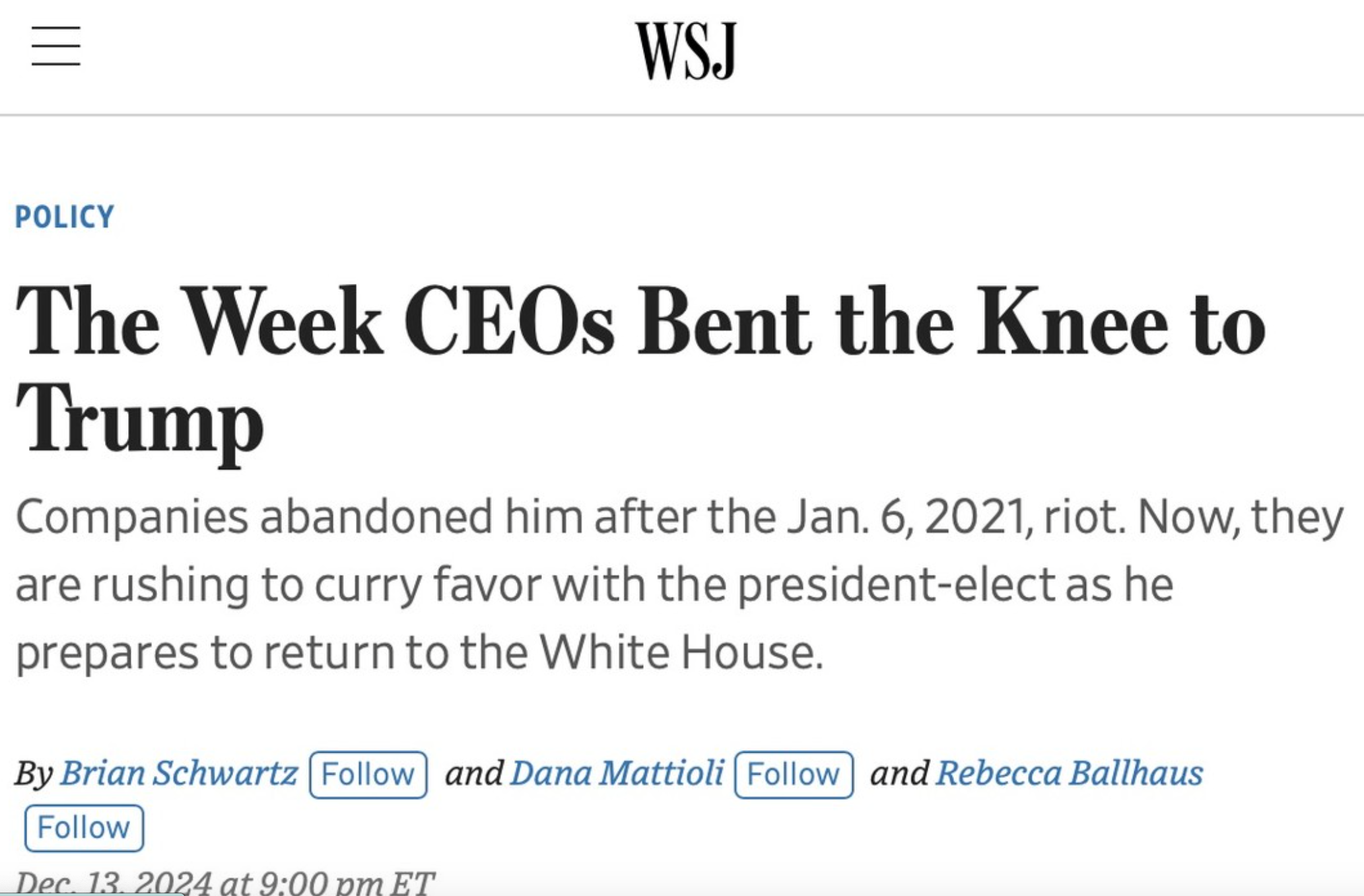Screen dimensions: 1364x896
Task: Click 'curry favor' in the summary text
Action: [427, 586]
